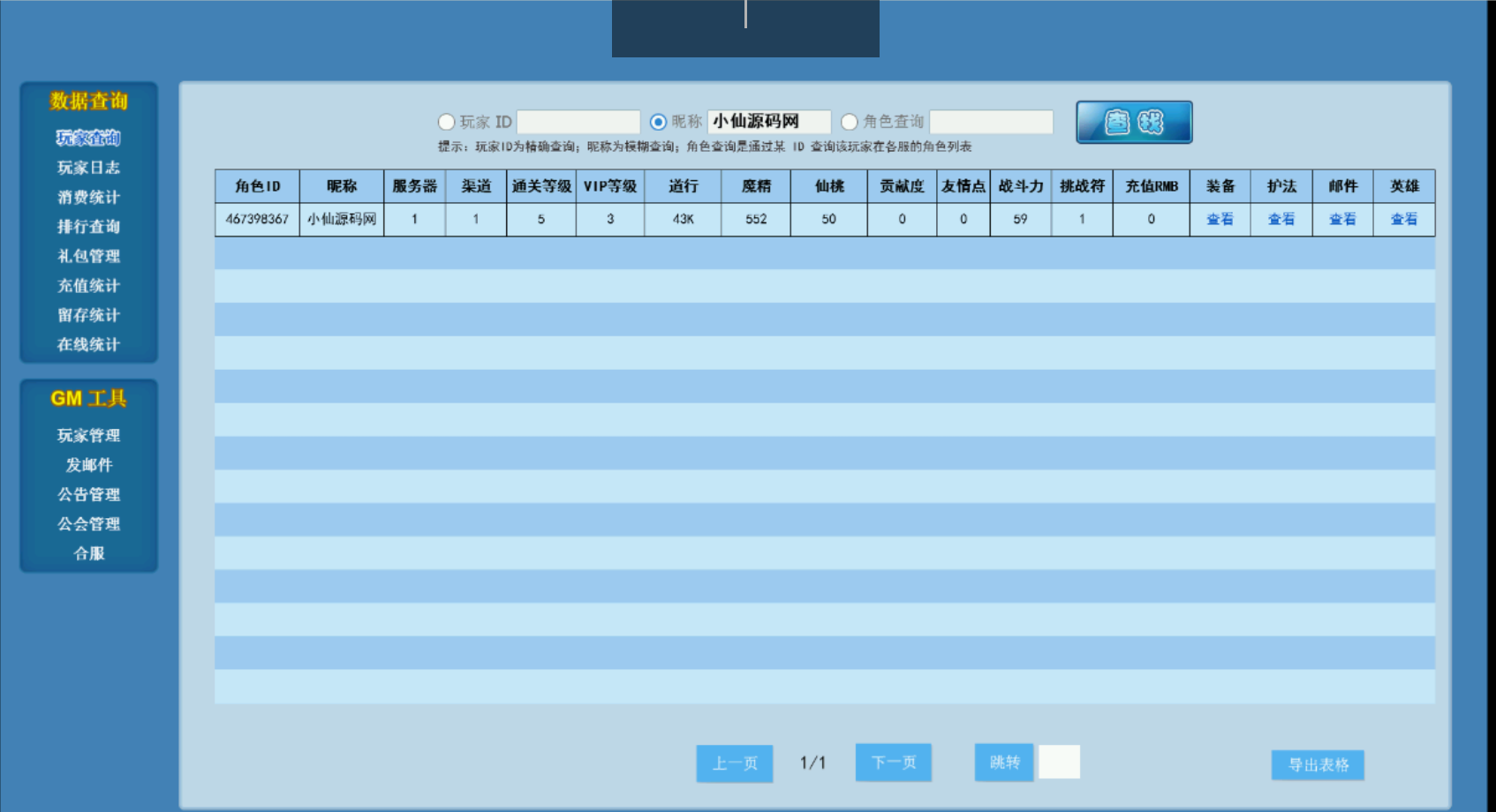Click role ID cell 467398367
This screenshot has height=812, width=1496.
coord(257,219)
